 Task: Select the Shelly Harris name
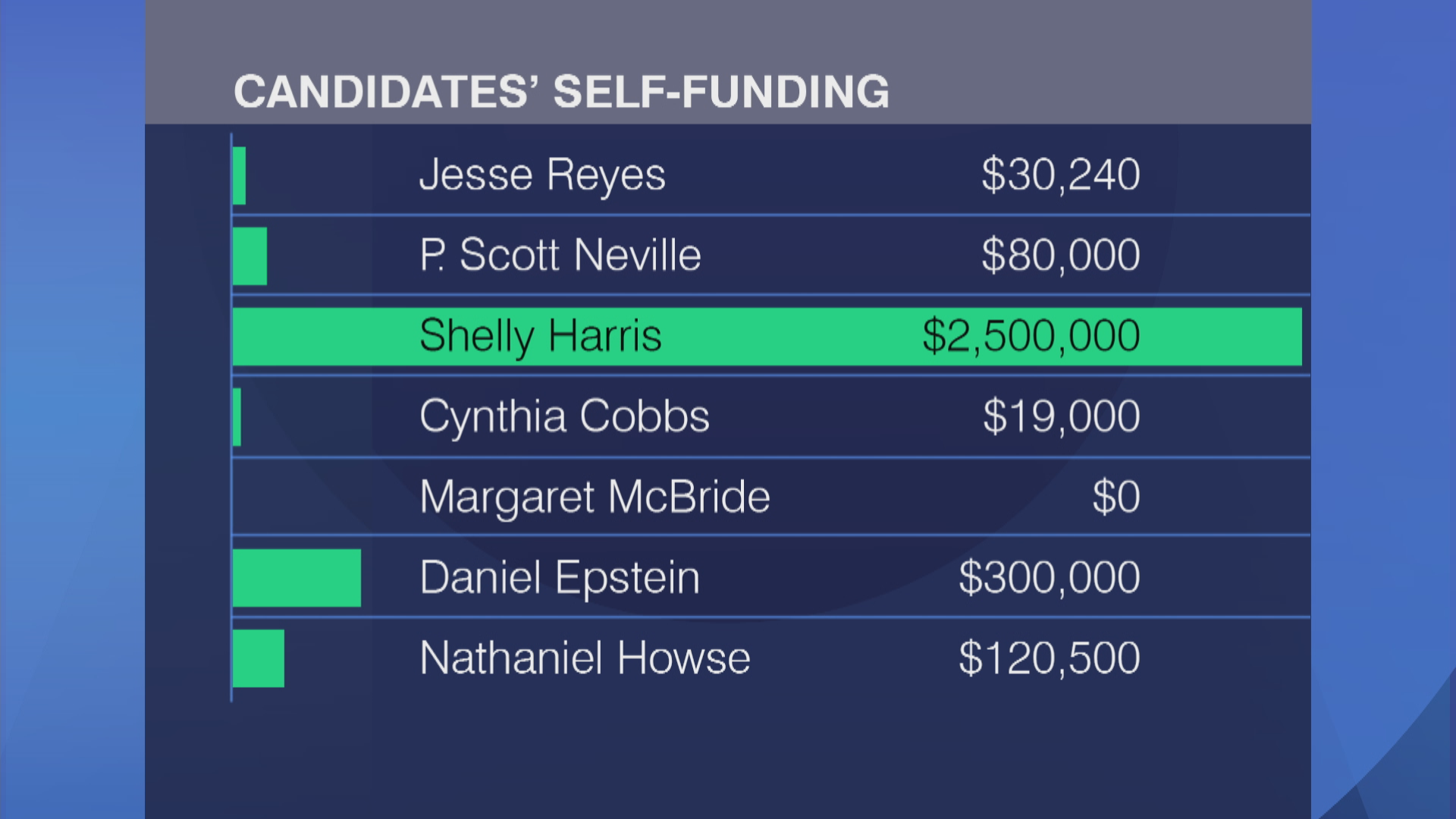coord(541,337)
